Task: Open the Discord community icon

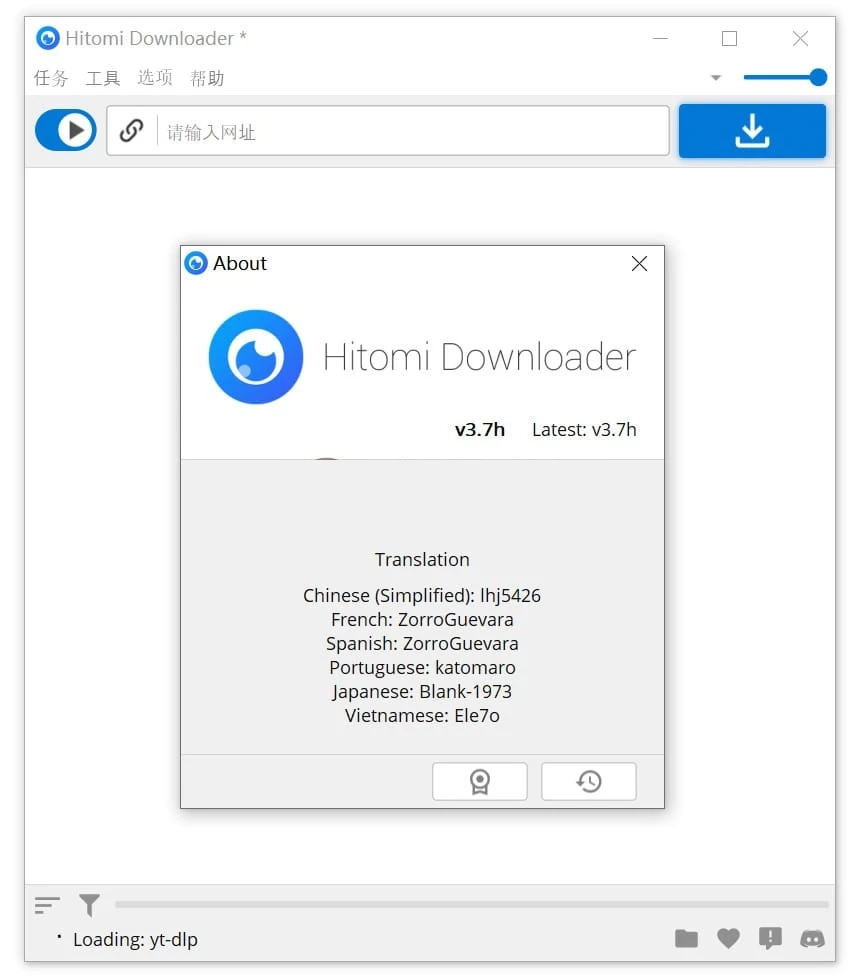Action: pyautogui.click(x=813, y=939)
